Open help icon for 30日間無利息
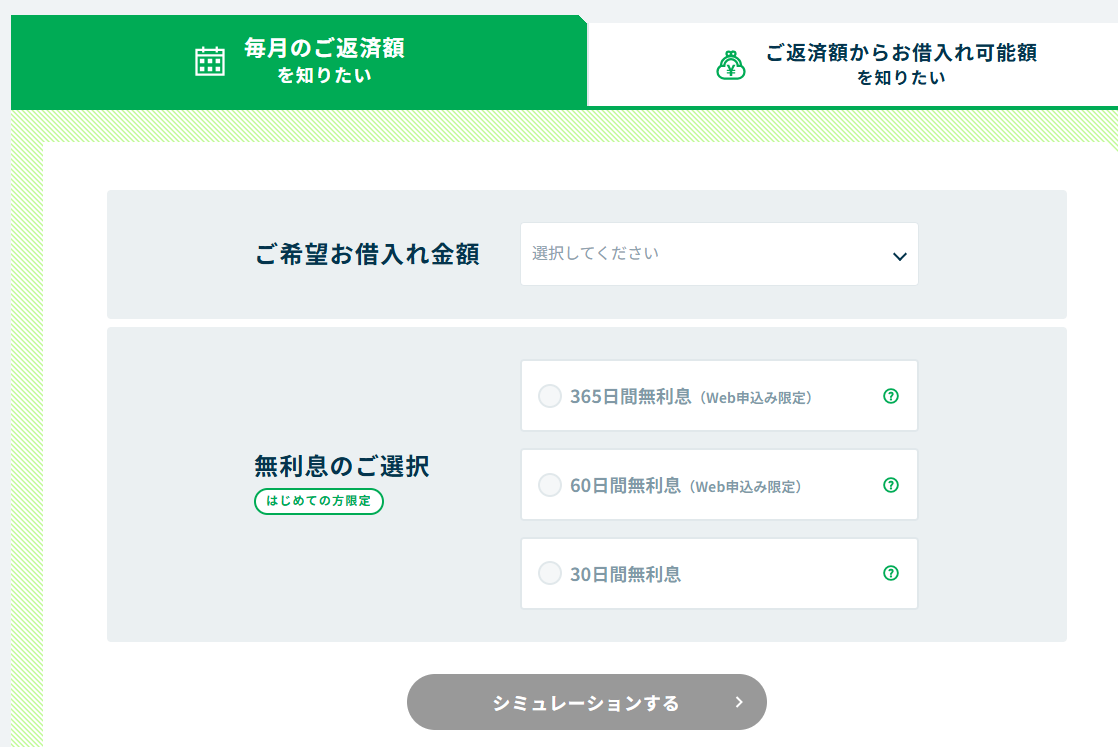The height and width of the screenshot is (747, 1118). pyautogui.click(x=891, y=573)
